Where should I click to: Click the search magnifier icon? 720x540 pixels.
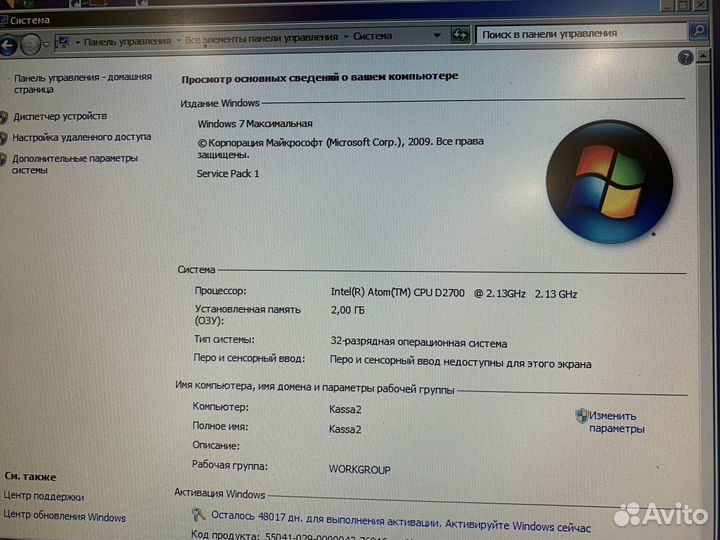pos(699,31)
